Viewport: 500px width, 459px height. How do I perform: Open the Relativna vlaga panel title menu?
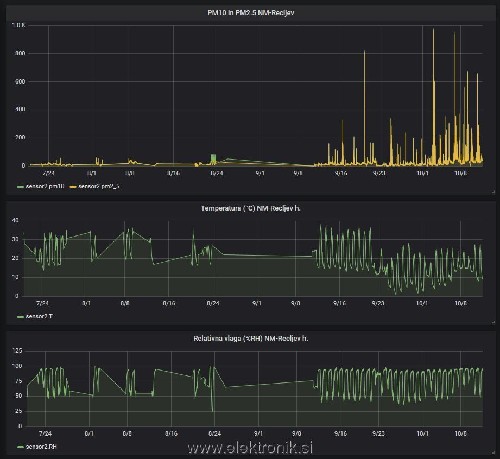point(251,339)
